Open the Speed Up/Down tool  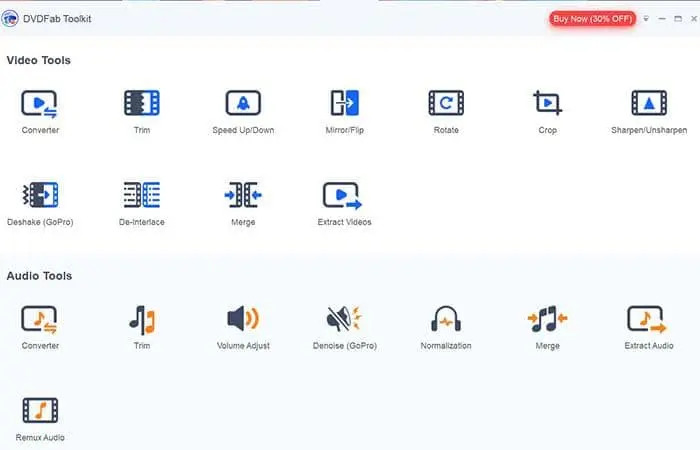(243, 103)
